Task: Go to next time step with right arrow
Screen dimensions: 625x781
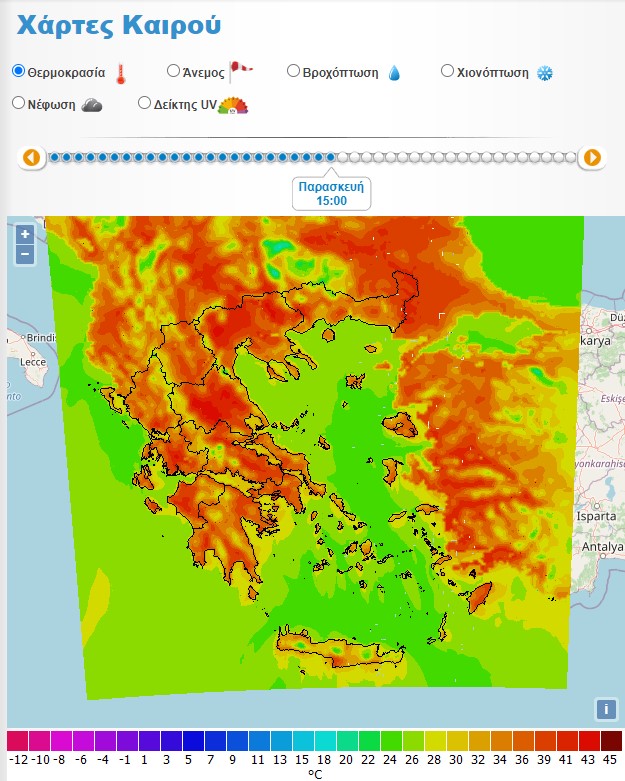Action: (x=592, y=157)
